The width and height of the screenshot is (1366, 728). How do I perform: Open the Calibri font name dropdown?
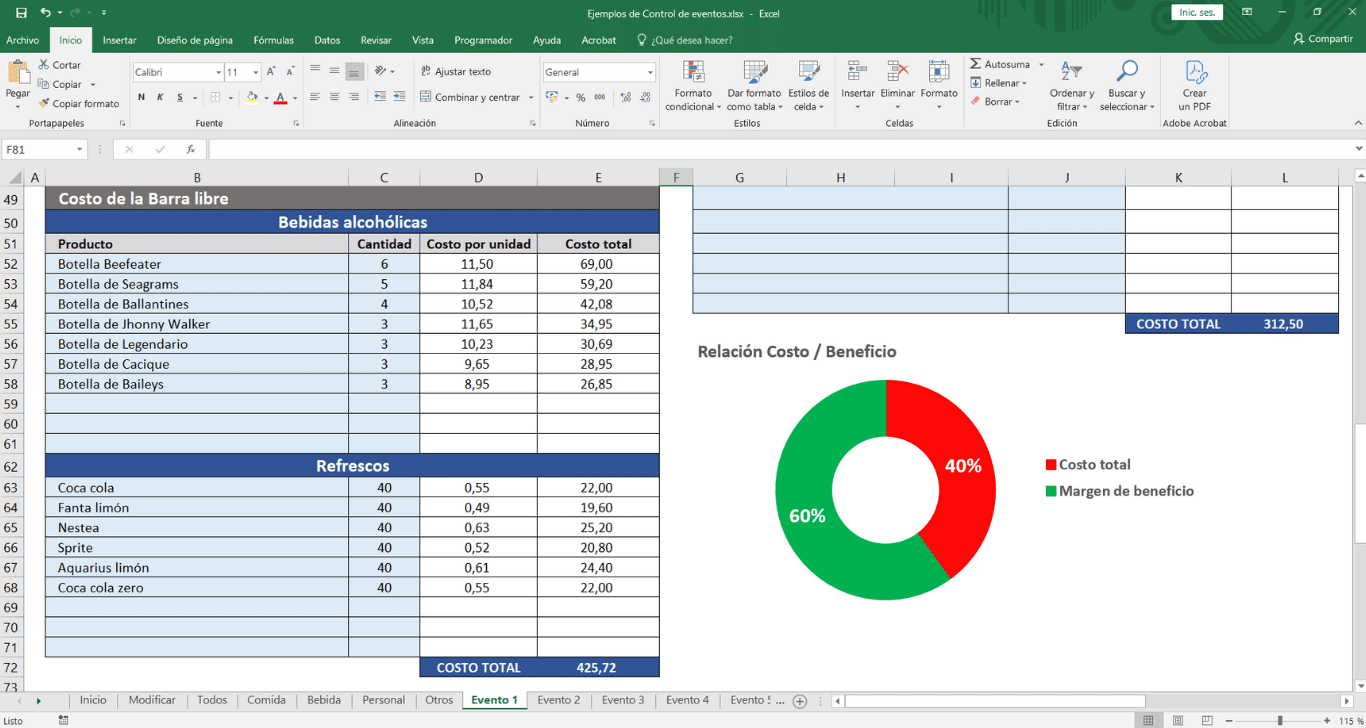218,72
